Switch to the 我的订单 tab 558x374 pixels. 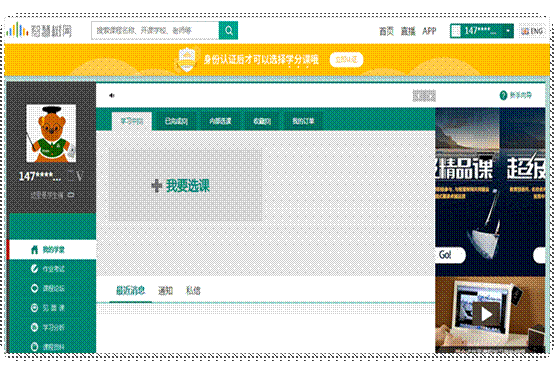pos(303,121)
